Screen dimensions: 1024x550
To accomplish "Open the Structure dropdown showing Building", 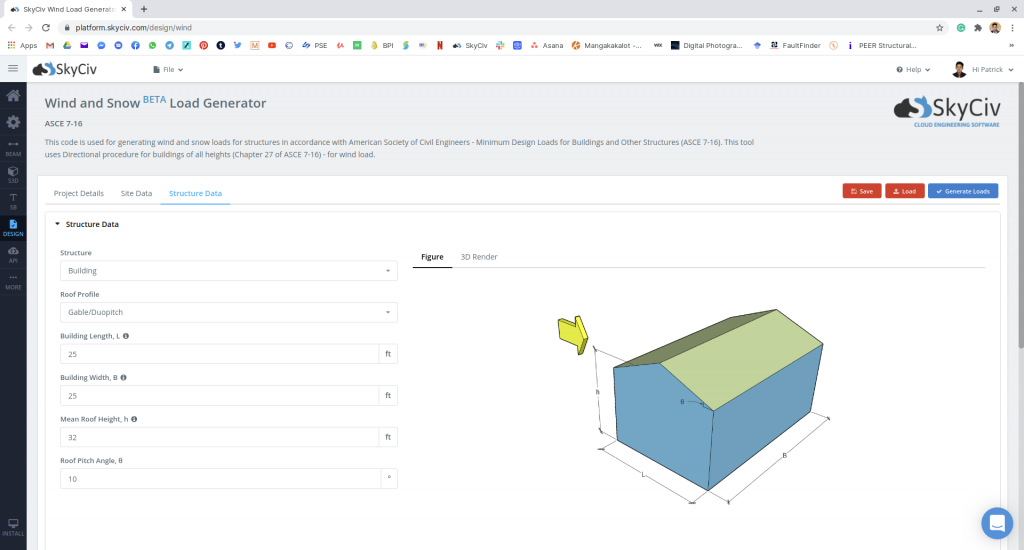I will [x=228, y=271].
